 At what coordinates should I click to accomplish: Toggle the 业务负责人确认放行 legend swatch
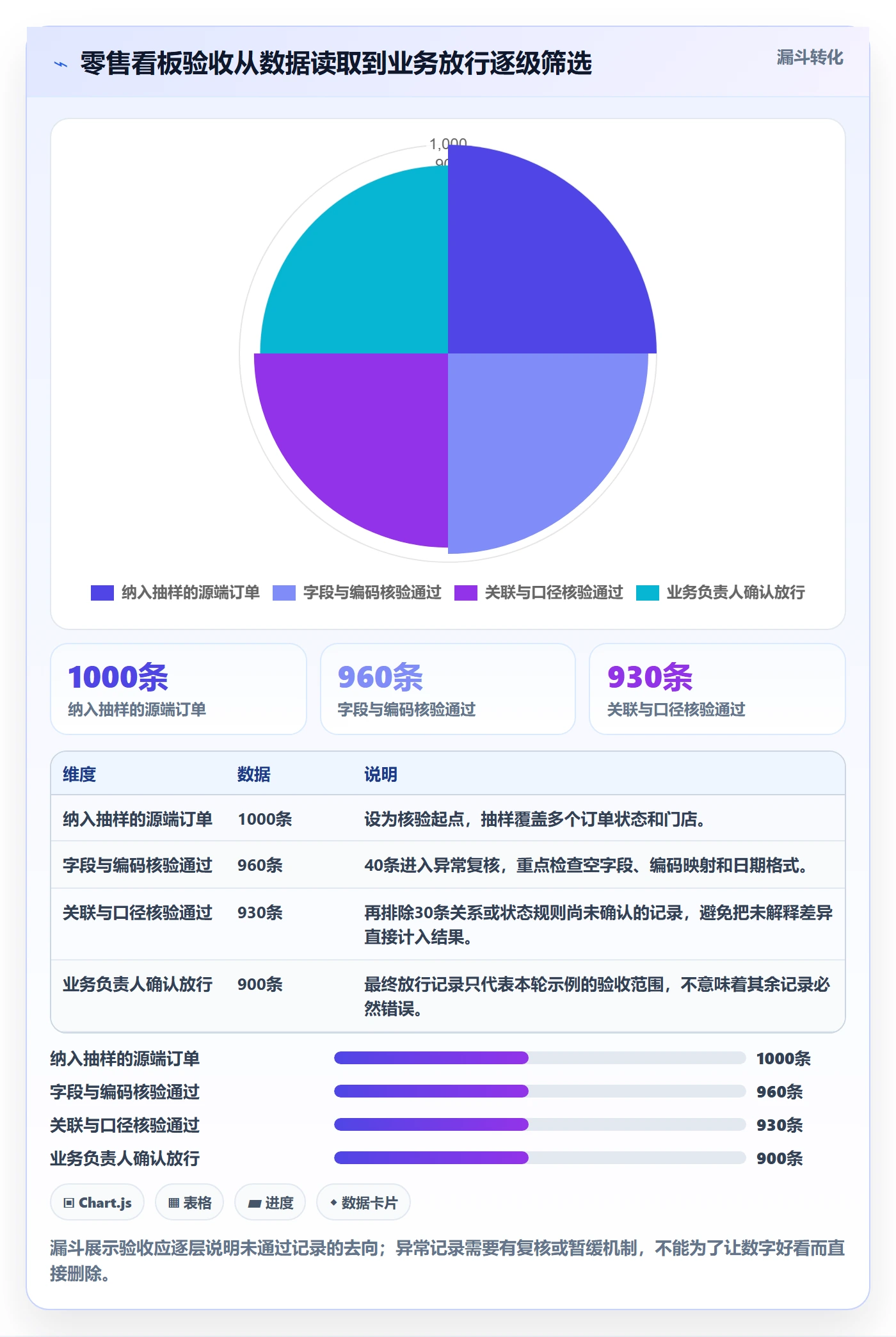648,593
